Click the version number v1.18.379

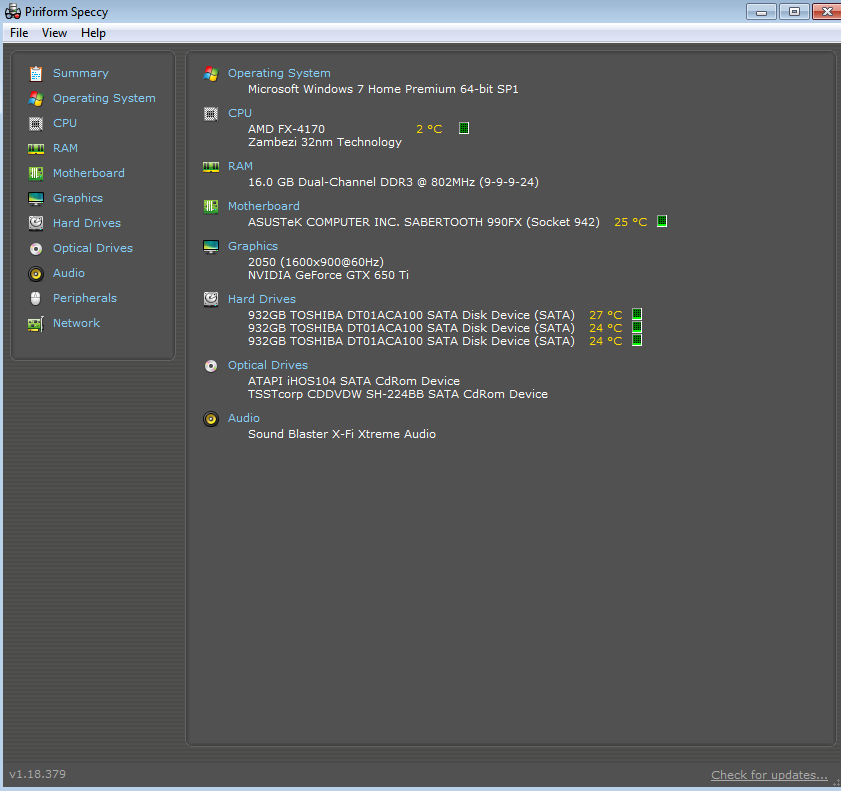coord(38,774)
